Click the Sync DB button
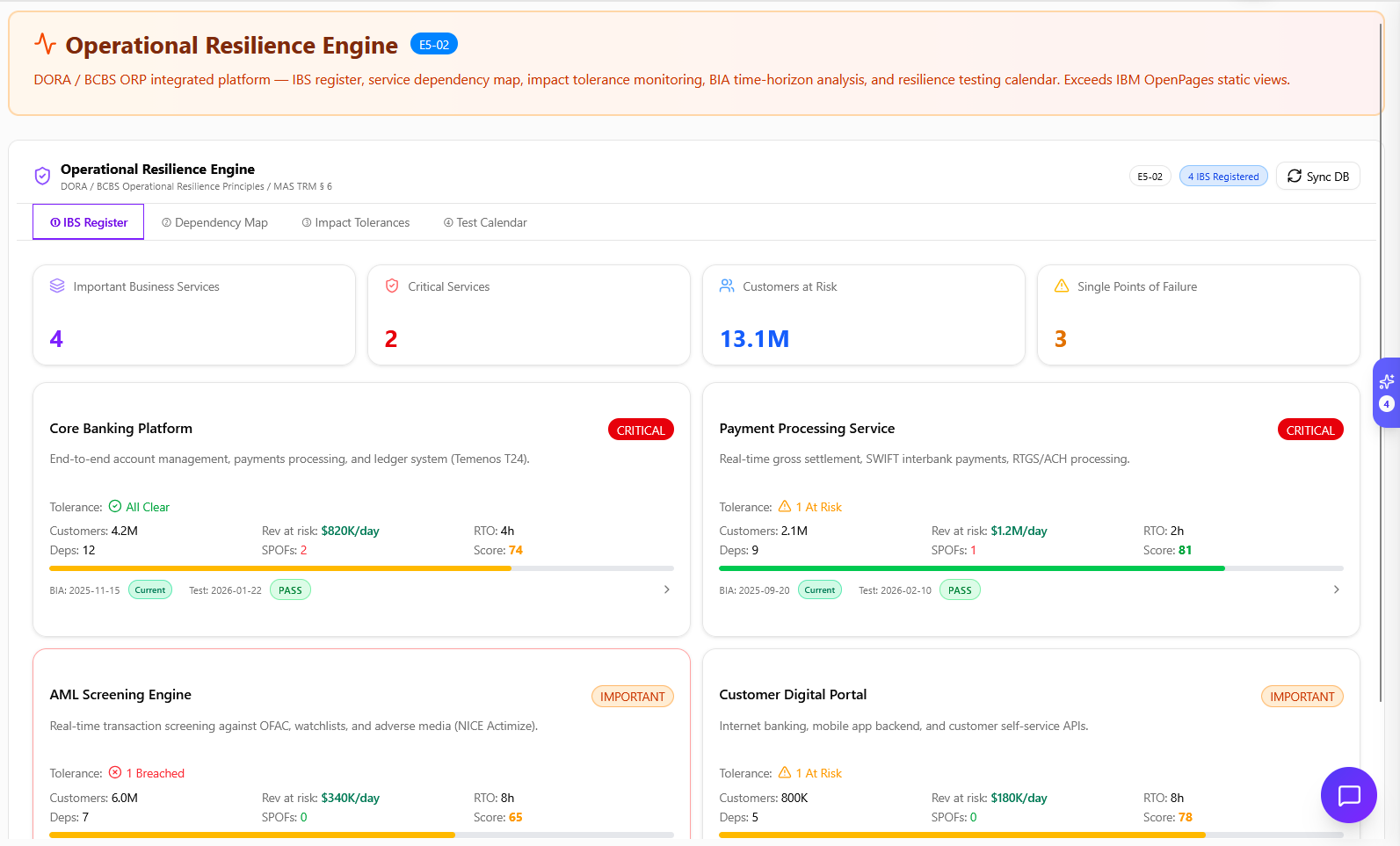This screenshot has width=1400, height=846. tap(1317, 177)
